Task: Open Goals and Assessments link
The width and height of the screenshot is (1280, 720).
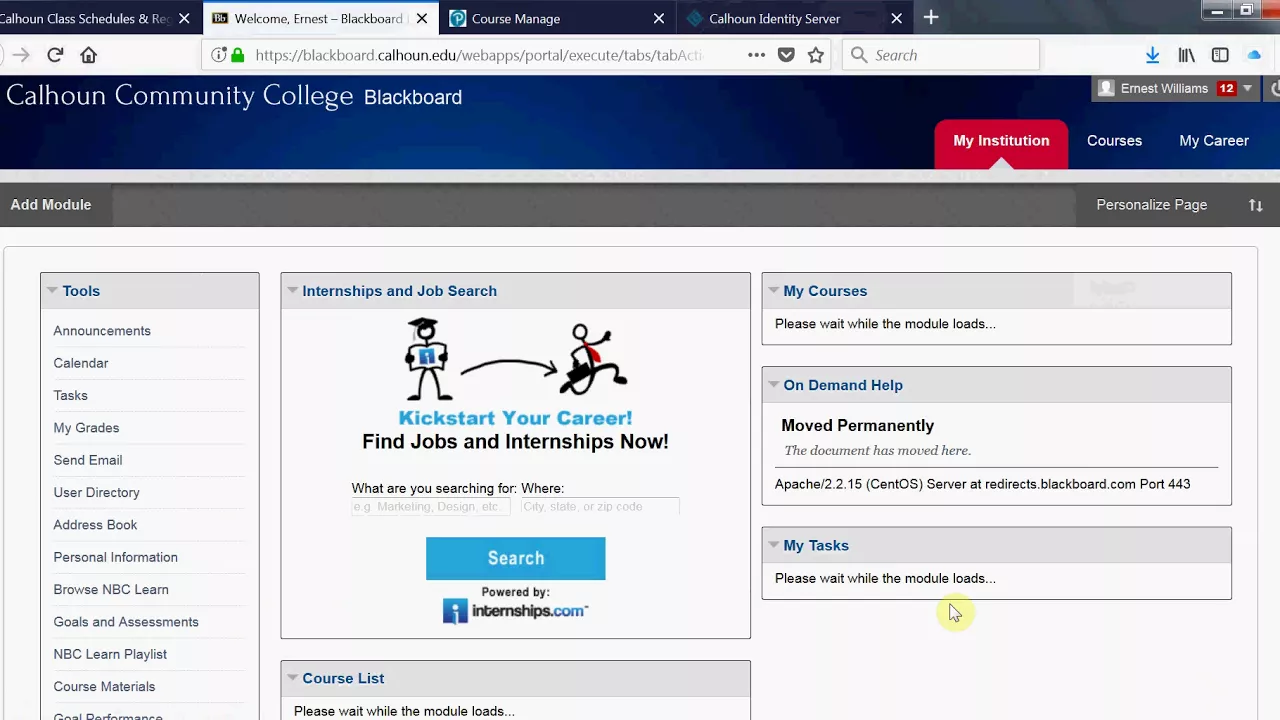Action: pos(126,622)
